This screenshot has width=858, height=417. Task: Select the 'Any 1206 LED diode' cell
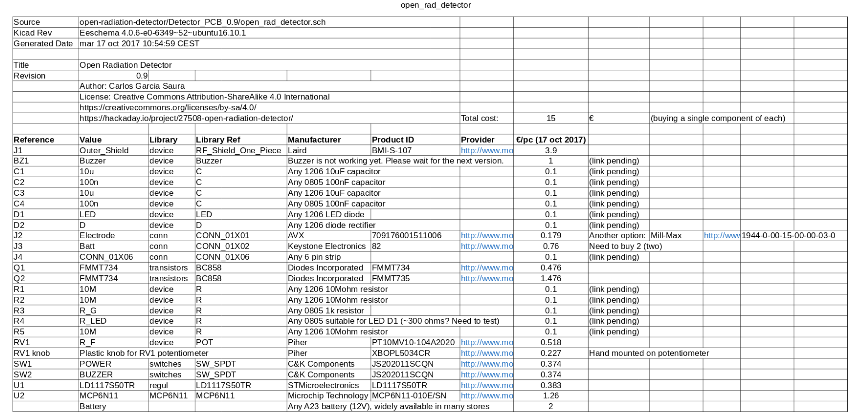[326, 214]
